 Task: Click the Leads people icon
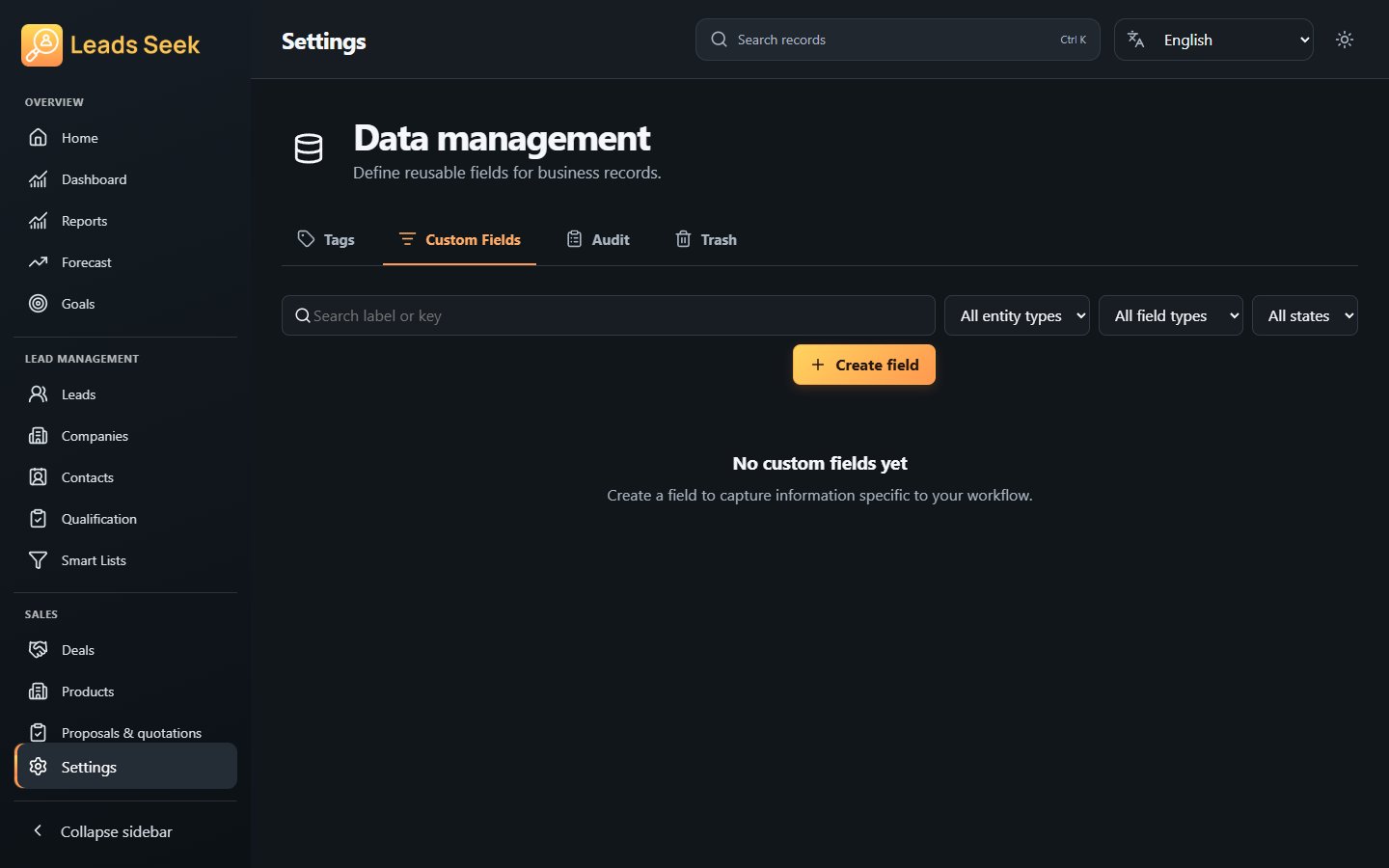tap(38, 394)
